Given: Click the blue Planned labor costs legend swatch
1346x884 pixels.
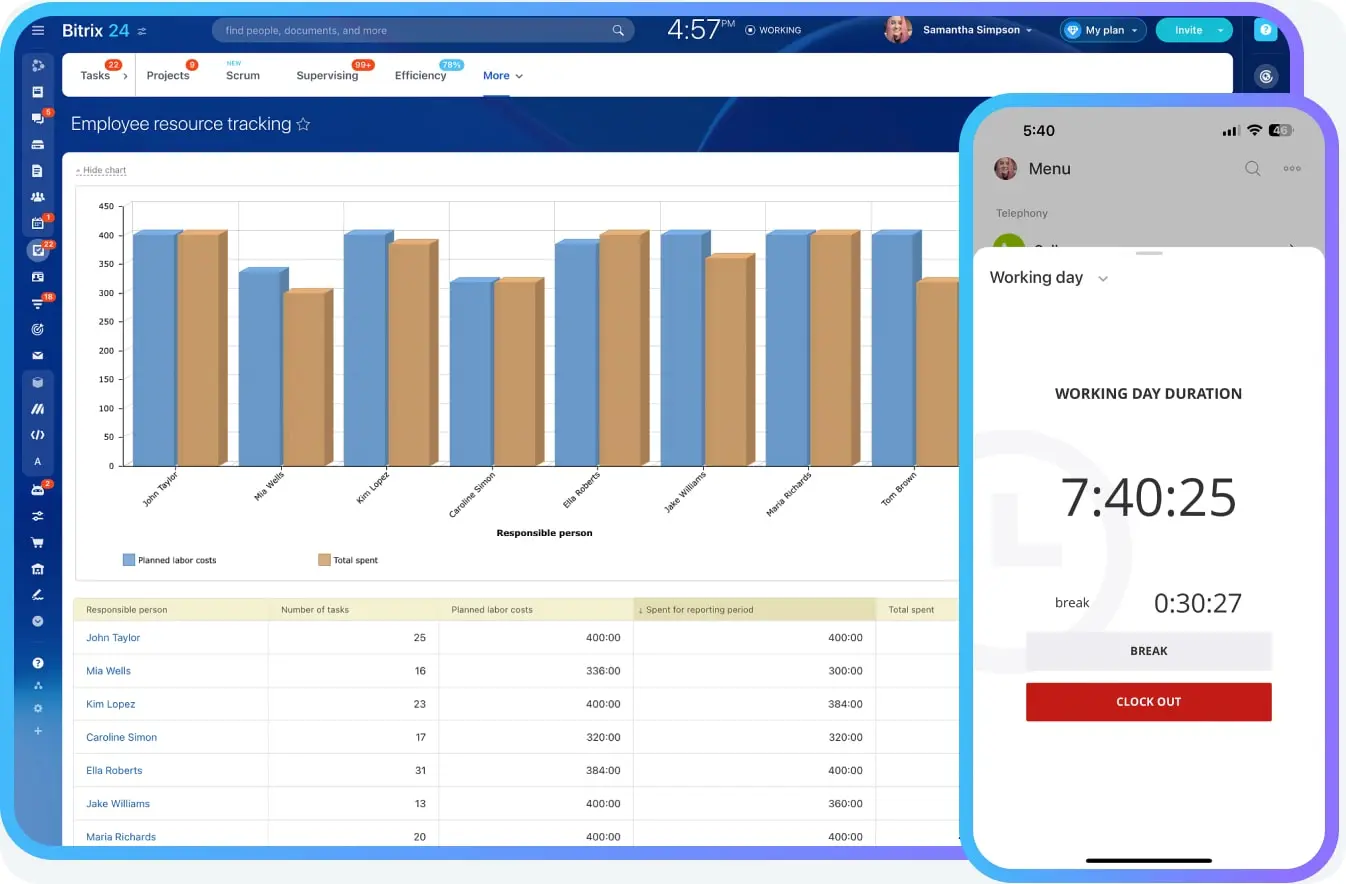Looking at the screenshot, I should (129, 560).
